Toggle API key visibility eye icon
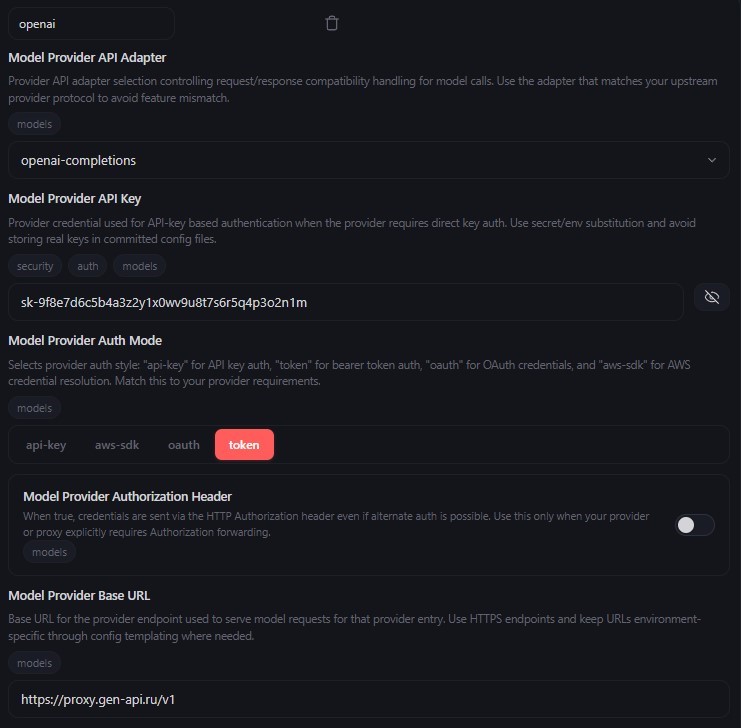 tap(711, 298)
